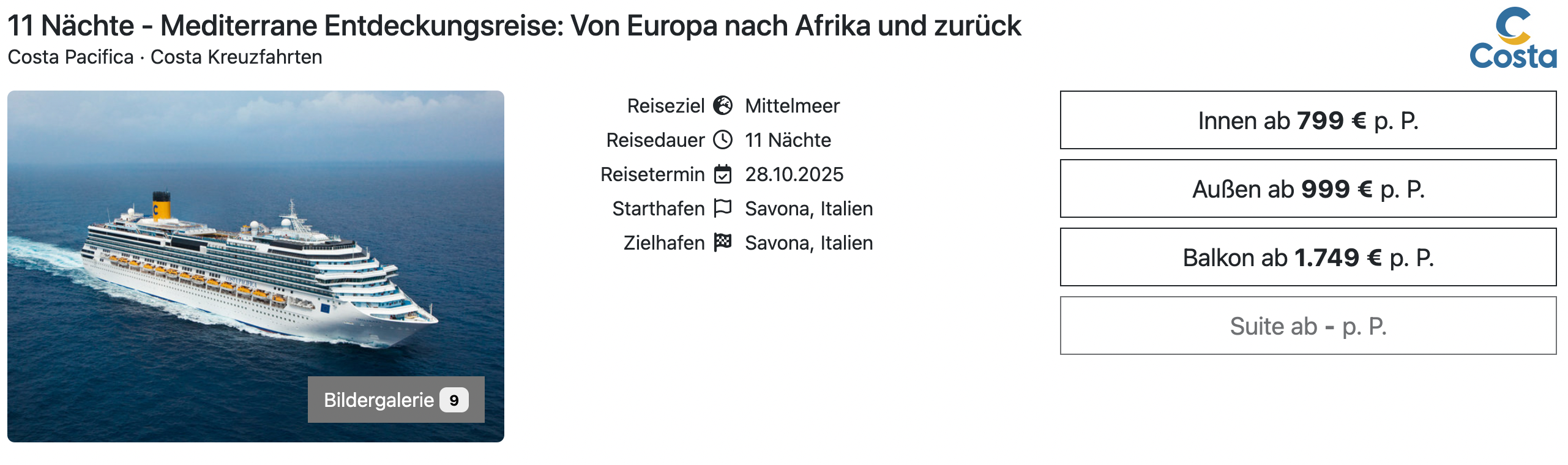This screenshot has width=1568, height=465.
Task: Click the Suite ab - p. P. option
Action: pos(1308,326)
